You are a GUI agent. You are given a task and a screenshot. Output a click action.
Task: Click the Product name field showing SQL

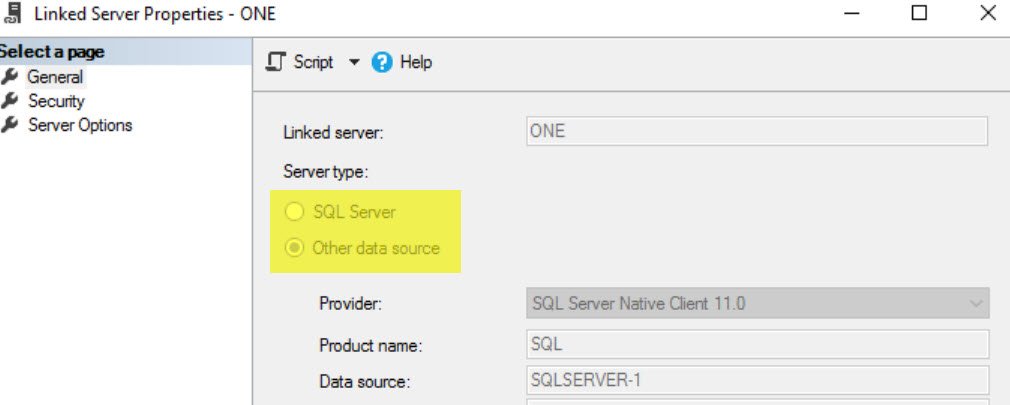click(758, 344)
